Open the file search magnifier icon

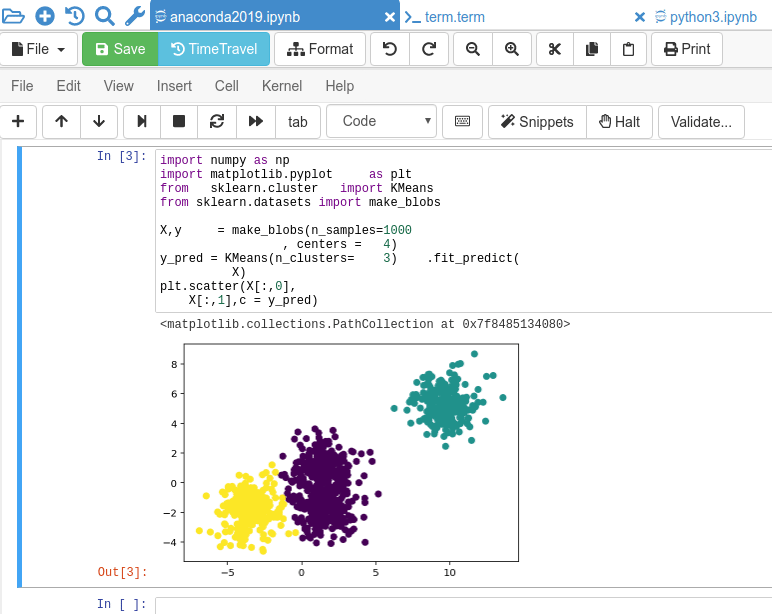pos(105,16)
